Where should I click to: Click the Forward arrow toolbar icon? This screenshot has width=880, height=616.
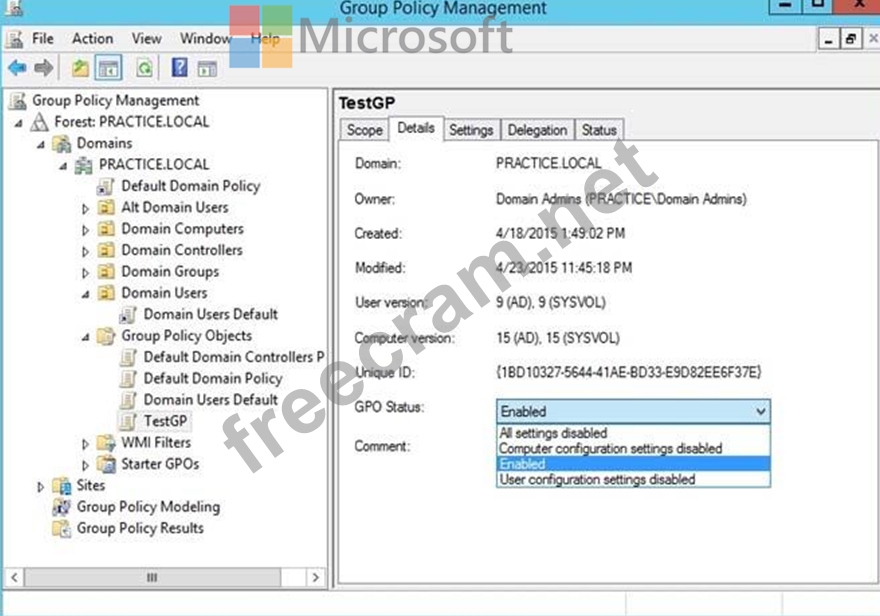point(43,68)
